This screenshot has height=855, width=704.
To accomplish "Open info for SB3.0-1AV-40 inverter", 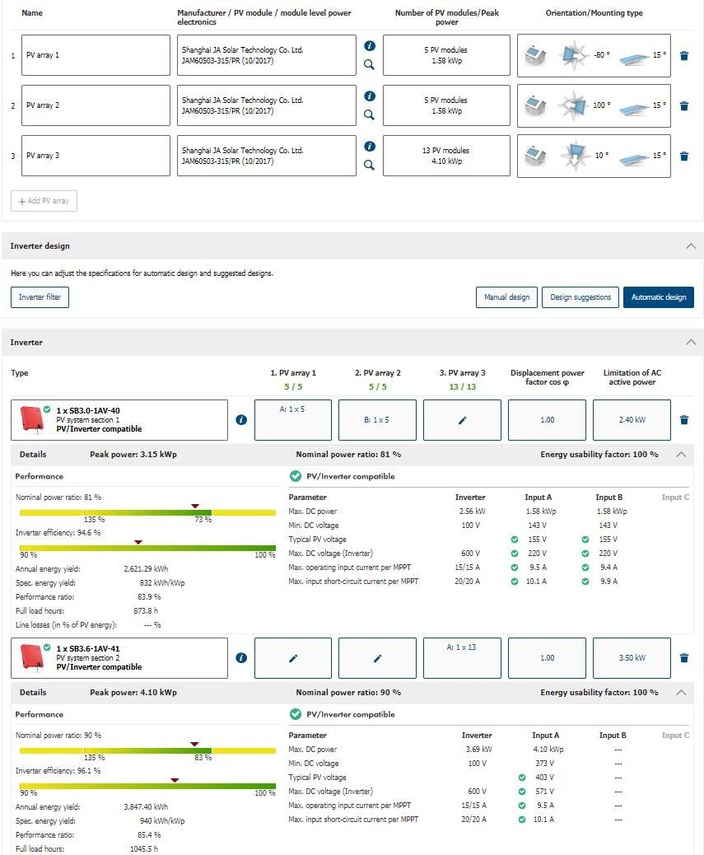I will click(x=241, y=420).
